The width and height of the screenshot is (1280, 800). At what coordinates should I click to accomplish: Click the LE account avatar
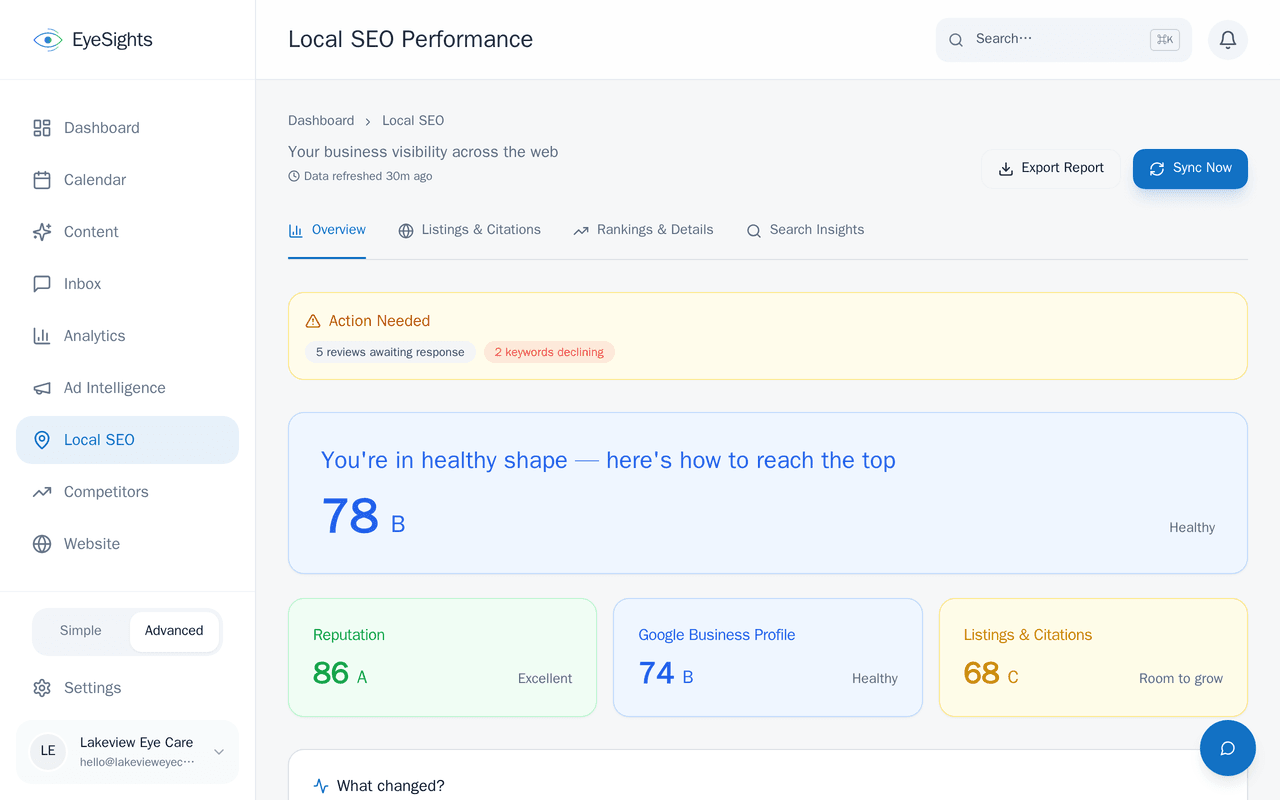click(48, 751)
